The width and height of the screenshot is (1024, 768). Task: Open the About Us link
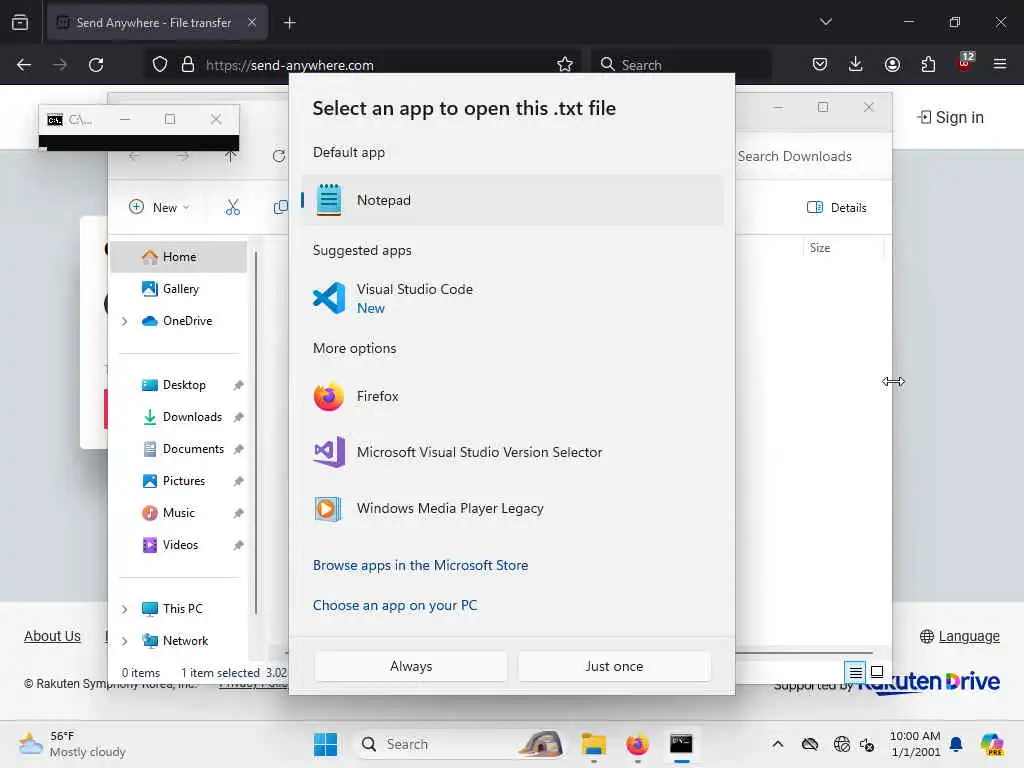click(52, 636)
